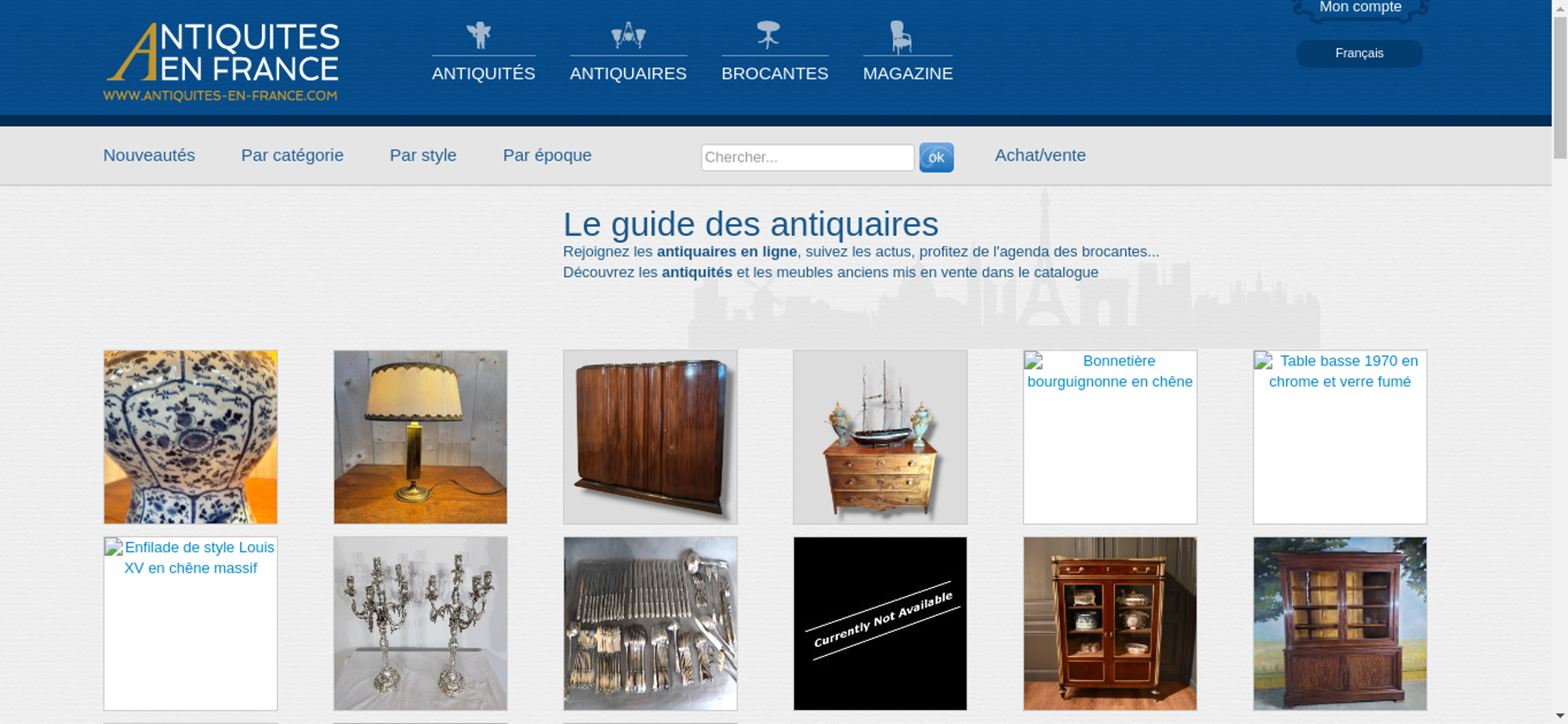The image size is (1568, 724).
Task: Click the armchair icon above Magazine
Action: click(x=901, y=37)
